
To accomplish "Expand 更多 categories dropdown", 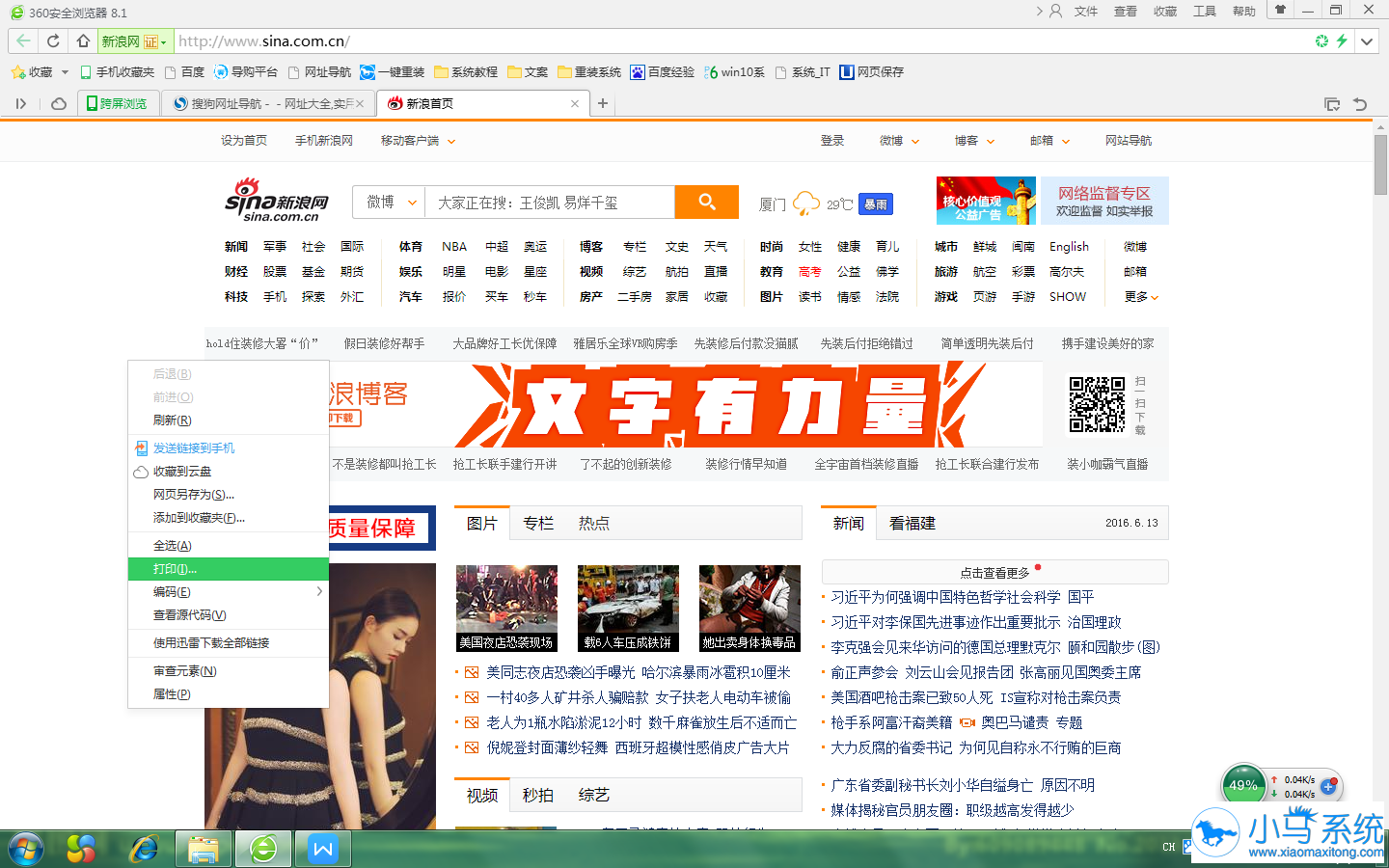I will [1141, 297].
